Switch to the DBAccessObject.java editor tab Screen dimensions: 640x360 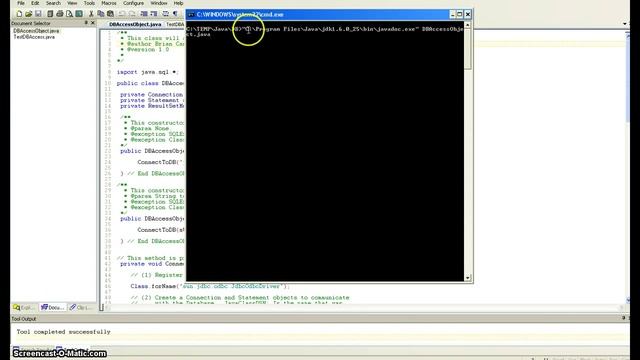pyautogui.click(x=135, y=24)
